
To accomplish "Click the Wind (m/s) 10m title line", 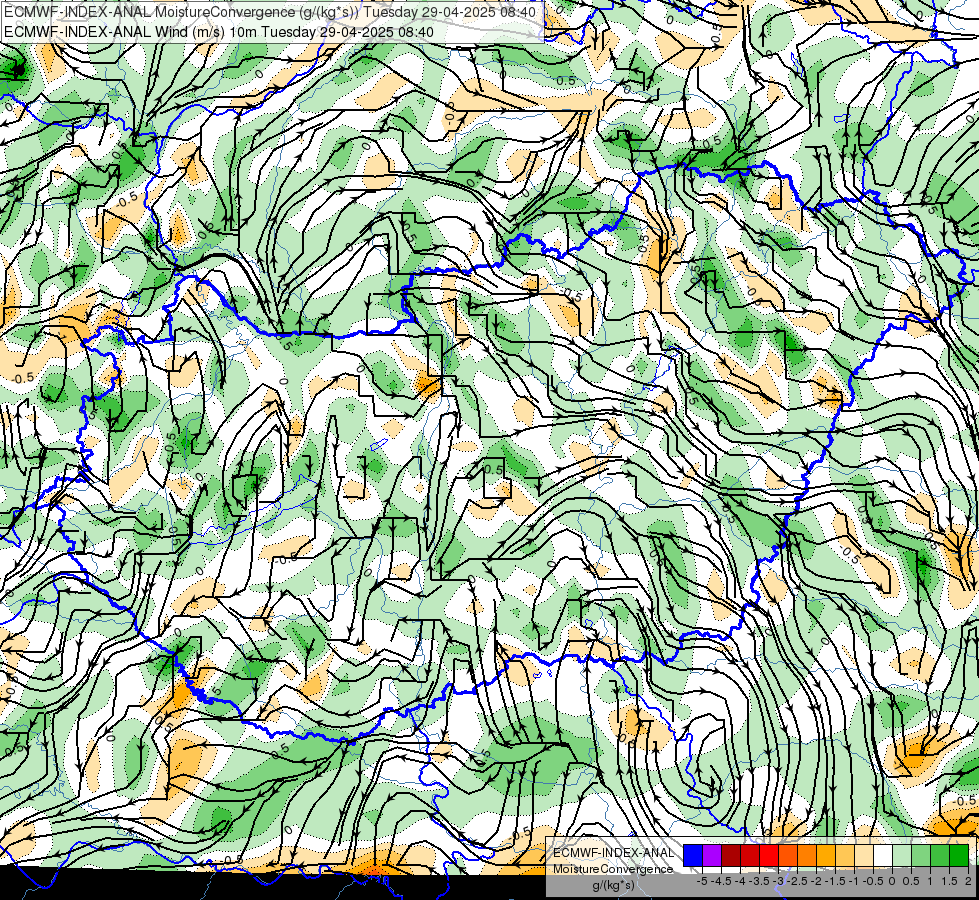I will 219,32.
